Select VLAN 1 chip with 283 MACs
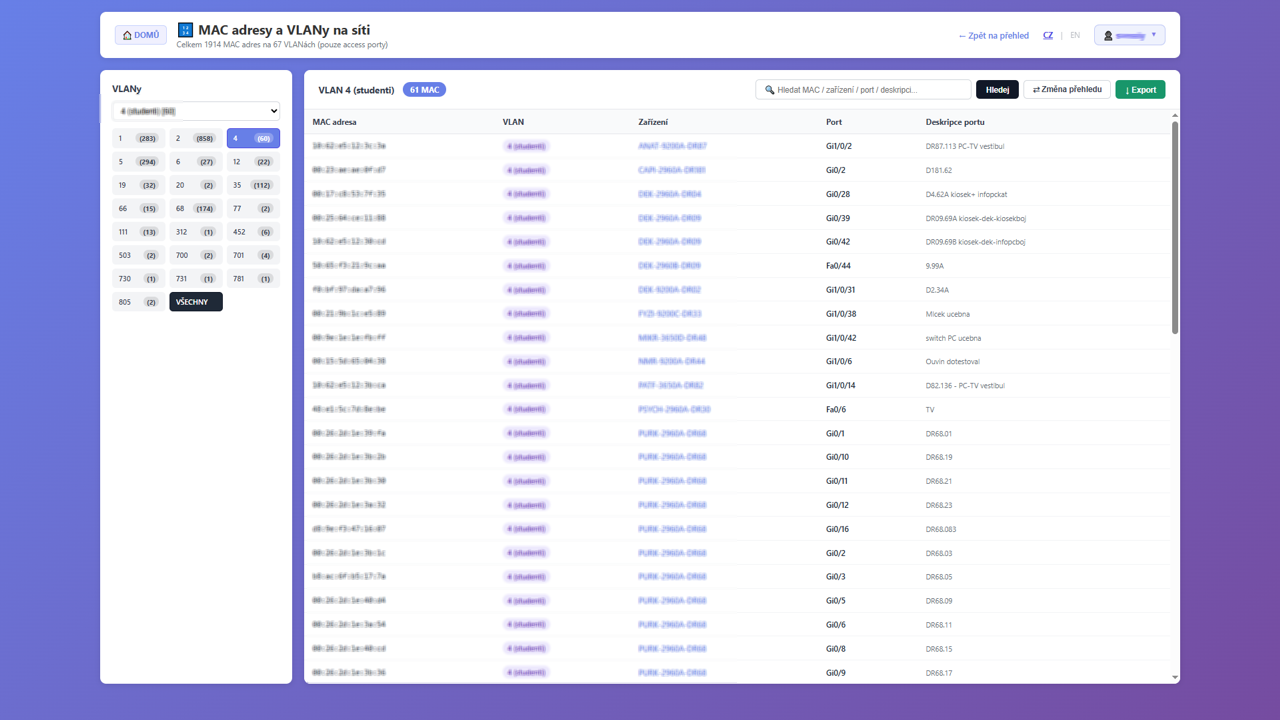The height and width of the screenshot is (720, 1280). (x=138, y=138)
